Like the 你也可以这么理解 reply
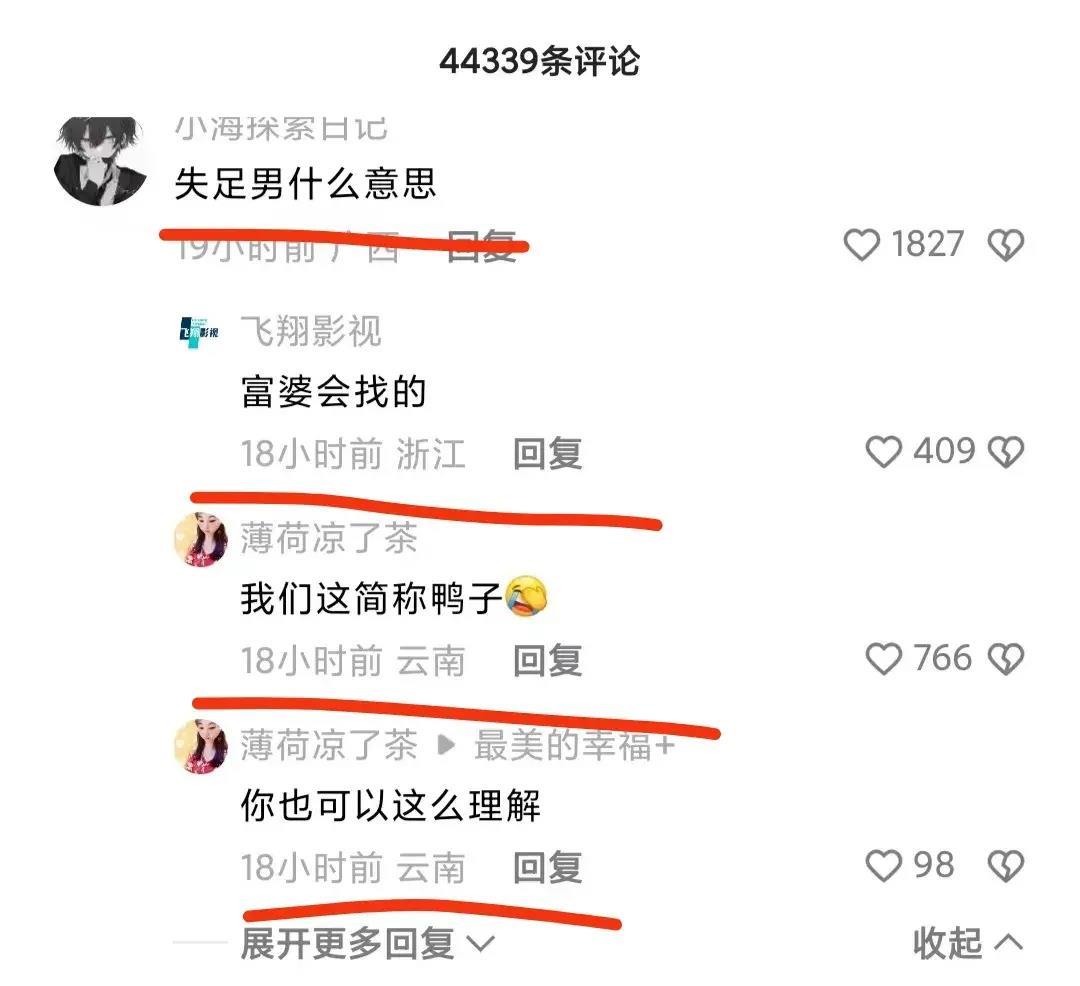1080x986 pixels. pyautogui.click(x=884, y=866)
